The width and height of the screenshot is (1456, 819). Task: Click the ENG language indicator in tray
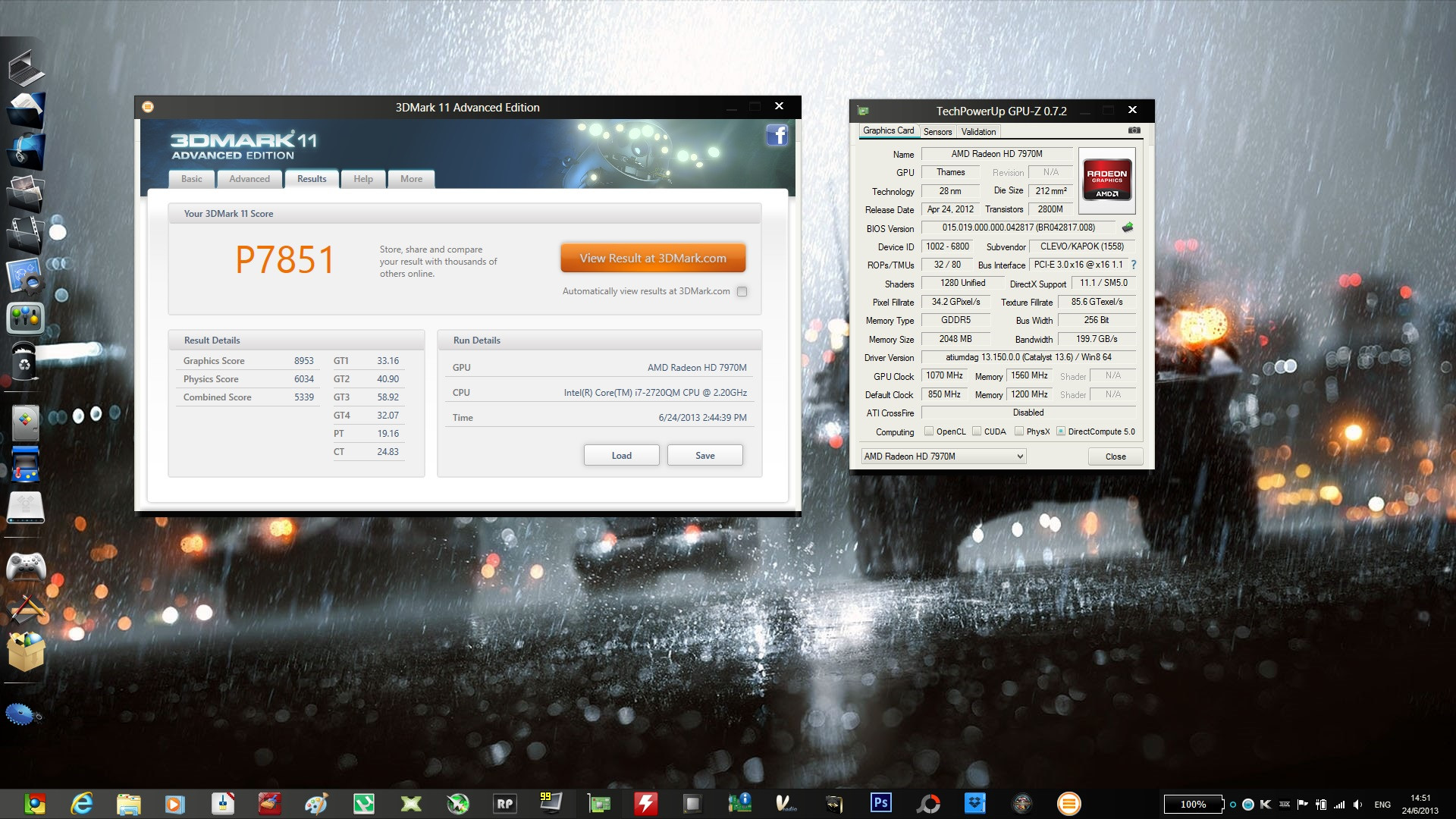click(1382, 805)
